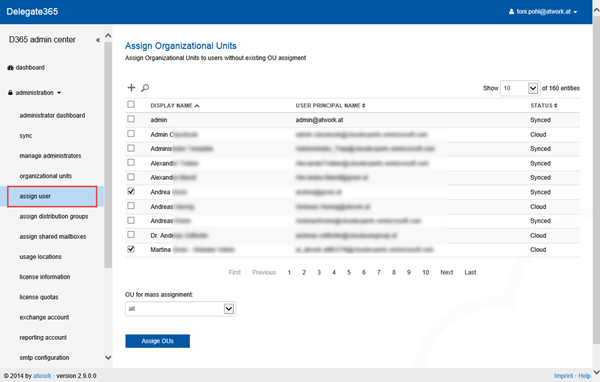Screen dimensions: 600x382
Task: Check the Dr. Andreas row checkbox
Action: click(x=131, y=235)
